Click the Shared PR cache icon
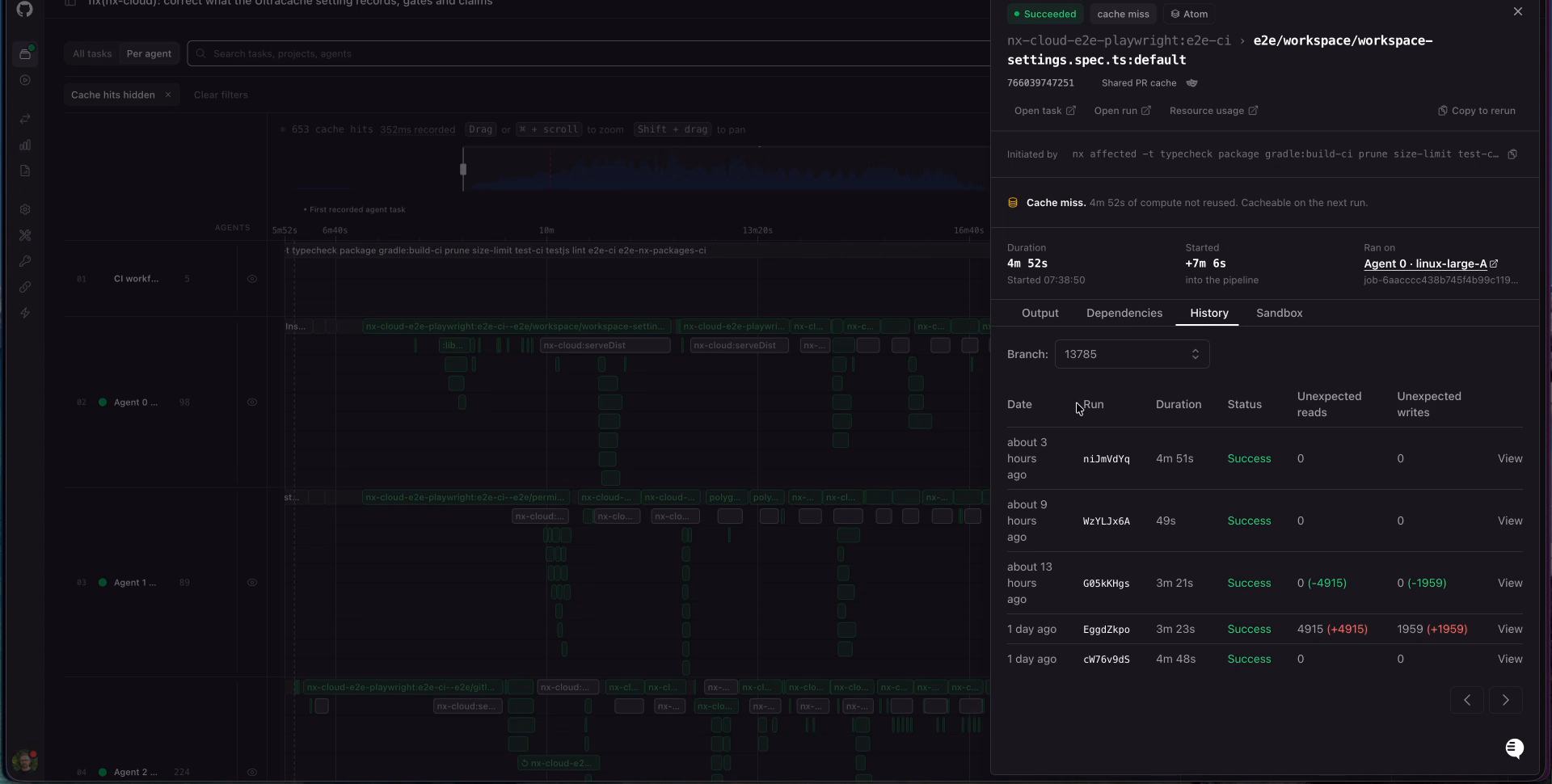 click(1191, 83)
